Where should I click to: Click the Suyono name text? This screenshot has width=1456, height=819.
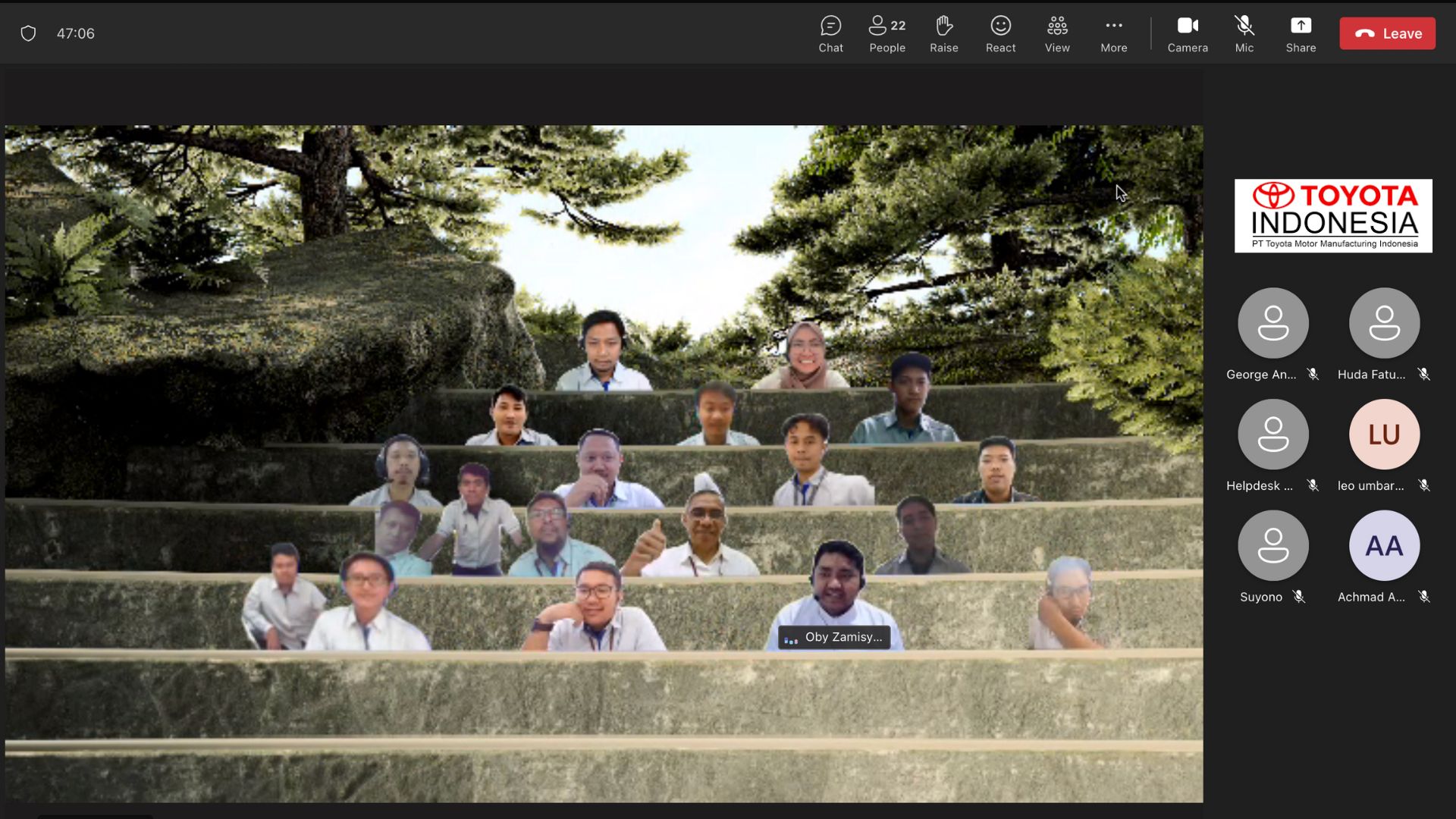pos(1261,598)
